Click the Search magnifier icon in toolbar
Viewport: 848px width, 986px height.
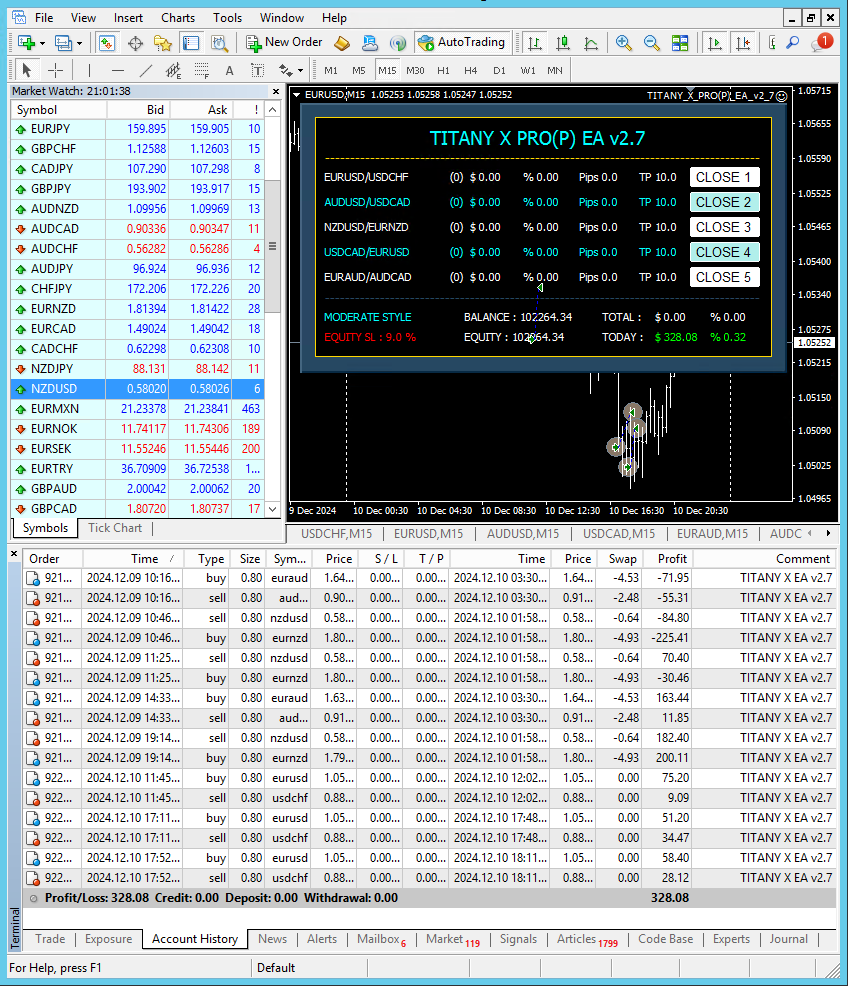point(792,43)
